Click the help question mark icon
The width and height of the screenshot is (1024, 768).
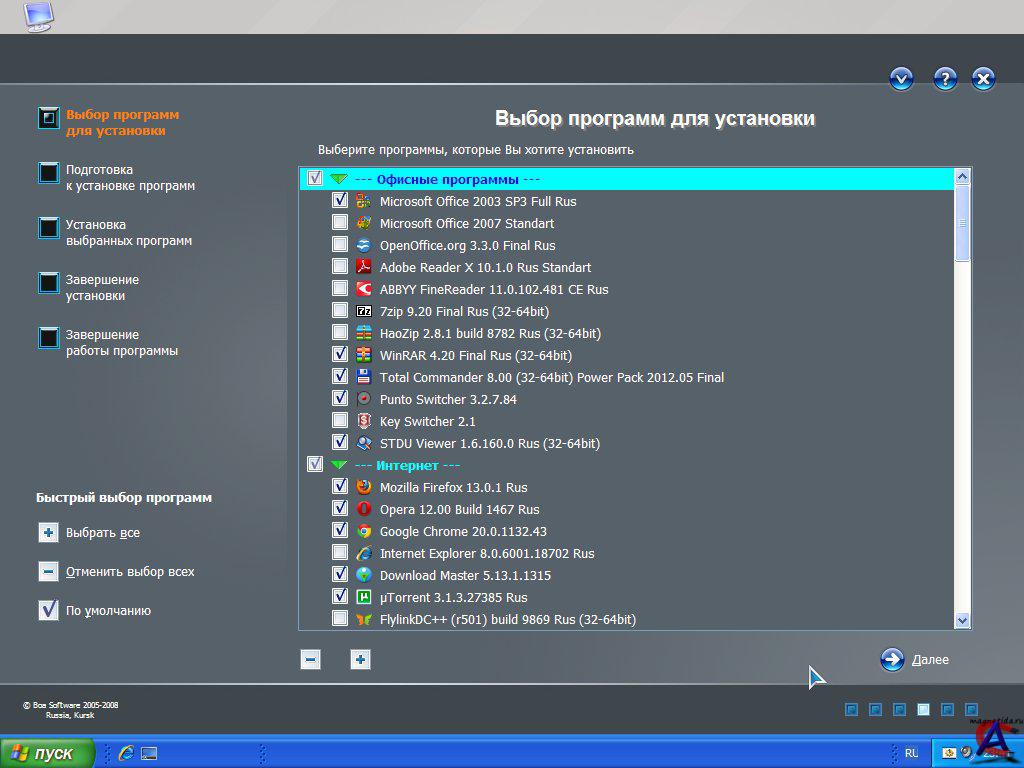coord(945,80)
